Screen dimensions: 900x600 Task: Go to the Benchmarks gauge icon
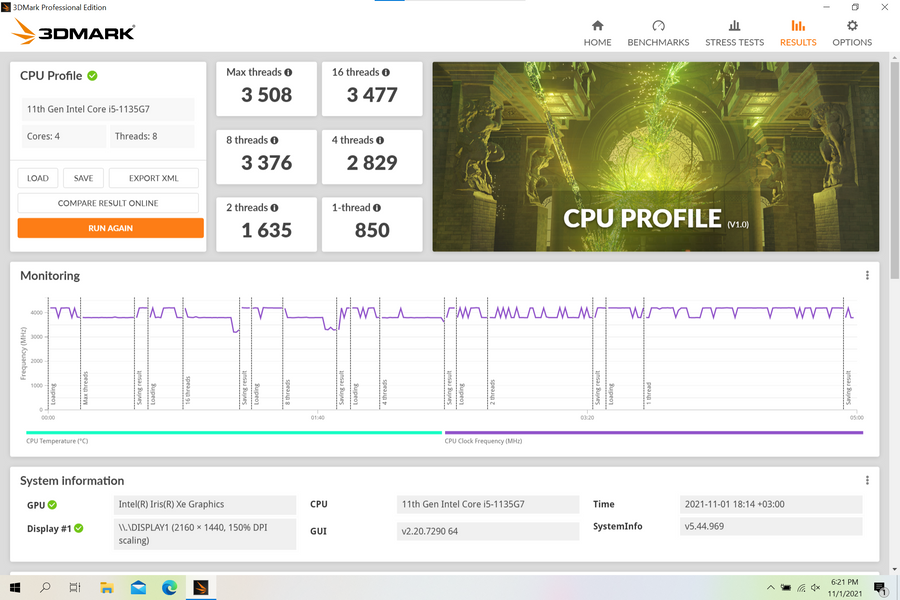tap(658, 27)
